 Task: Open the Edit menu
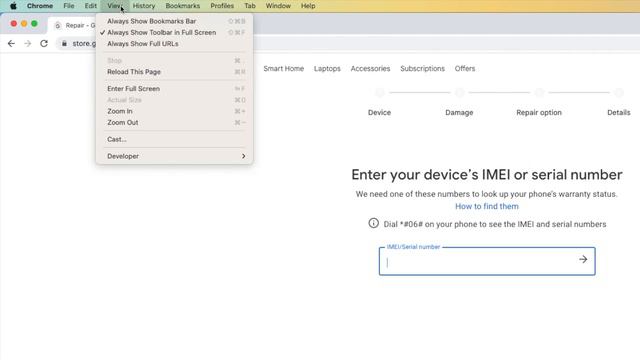point(91,6)
